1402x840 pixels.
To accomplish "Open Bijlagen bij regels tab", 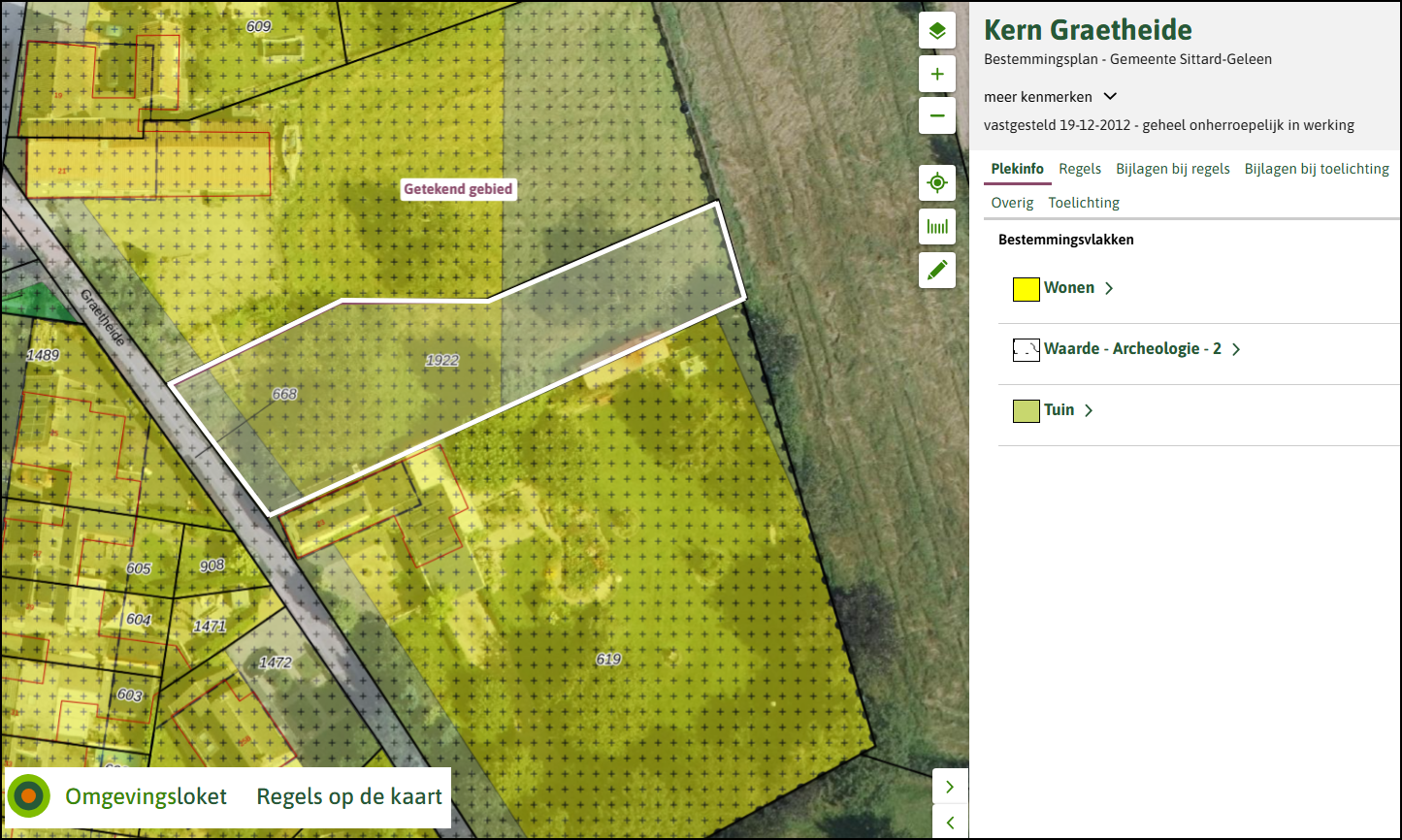I will (x=1173, y=169).
